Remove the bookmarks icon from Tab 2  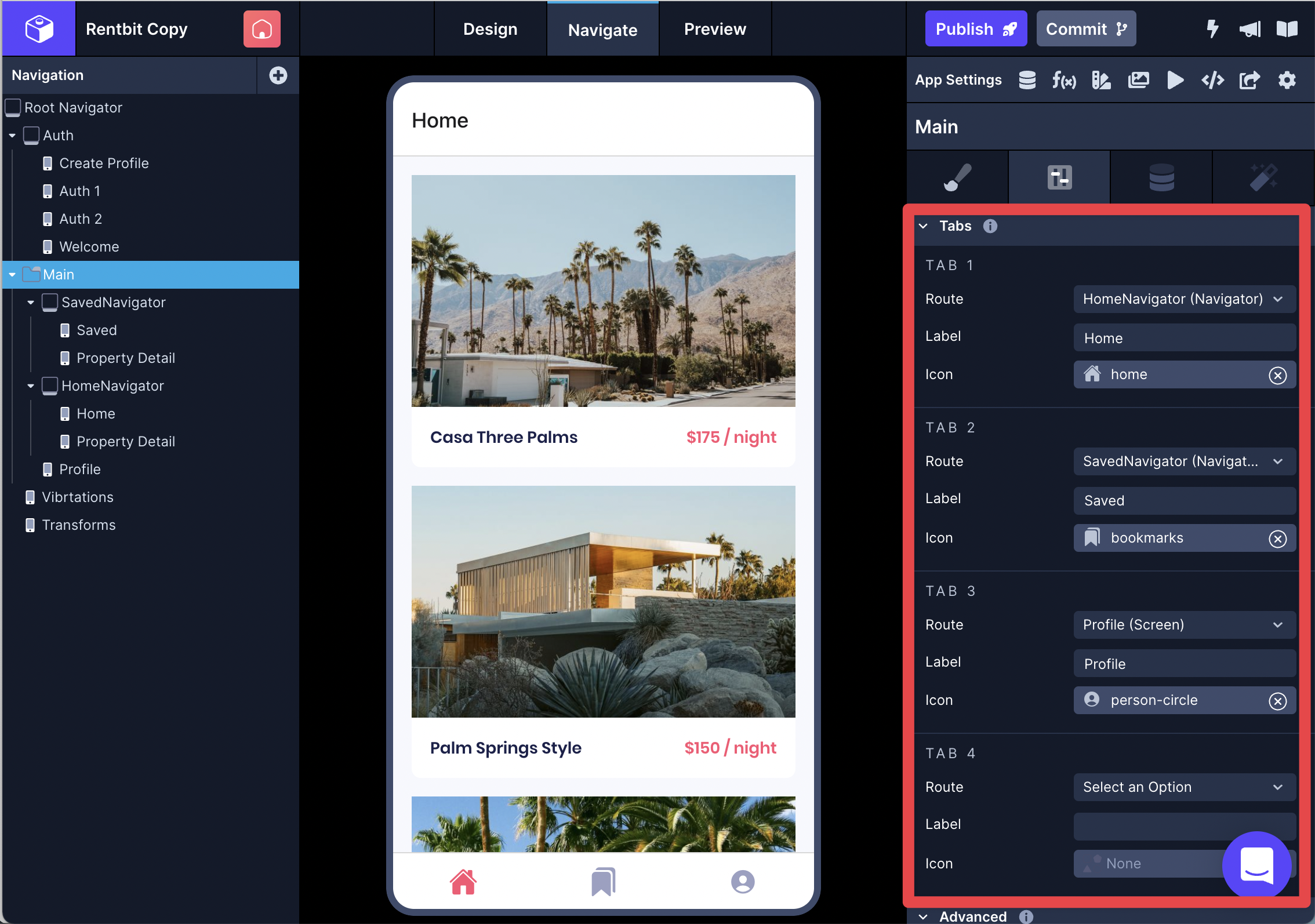coord(1277,539)
